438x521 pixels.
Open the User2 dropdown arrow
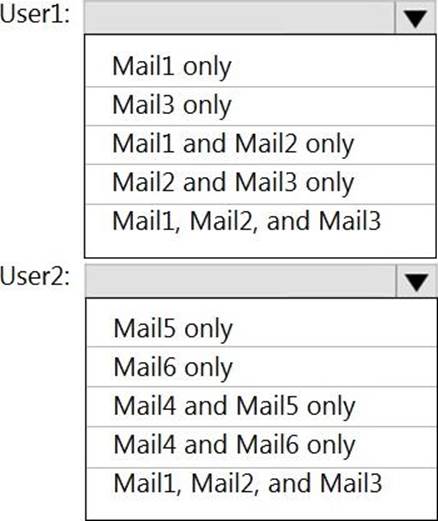[417, 281]
